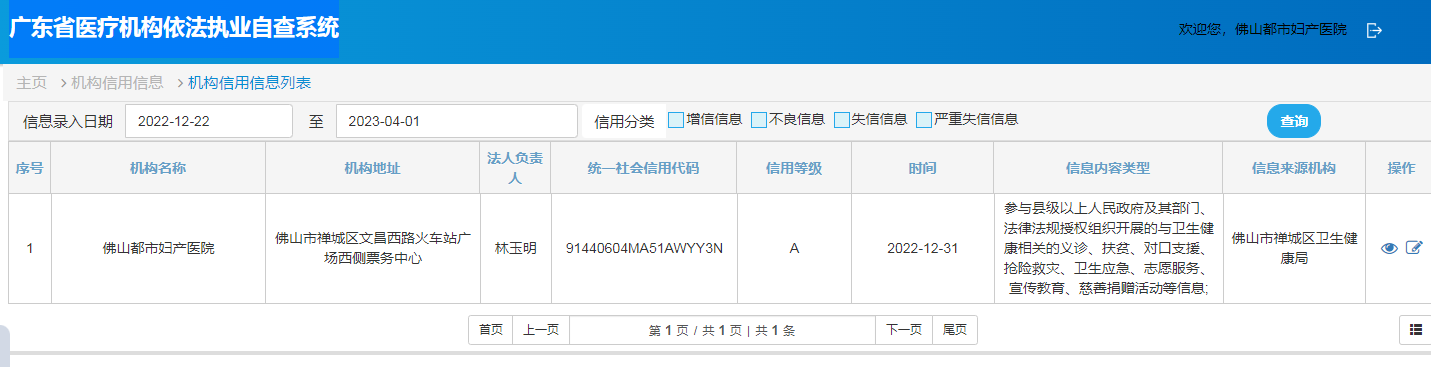Open the list view icon at the bottom right

(1415, 330)
